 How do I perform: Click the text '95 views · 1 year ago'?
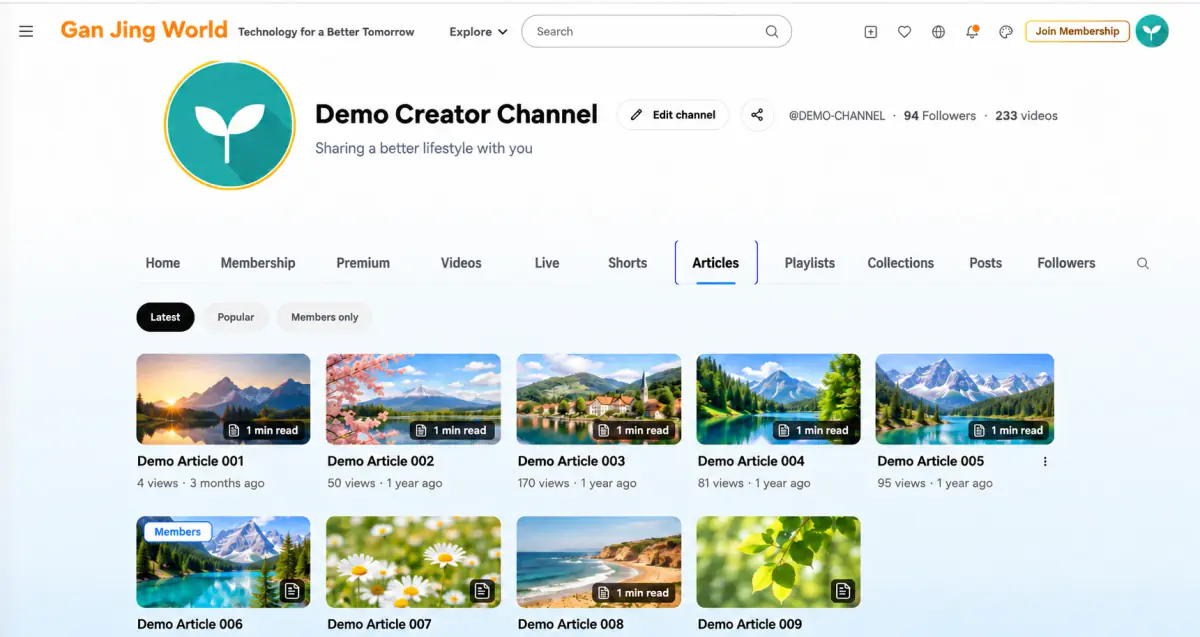click(x=935, y=483)
